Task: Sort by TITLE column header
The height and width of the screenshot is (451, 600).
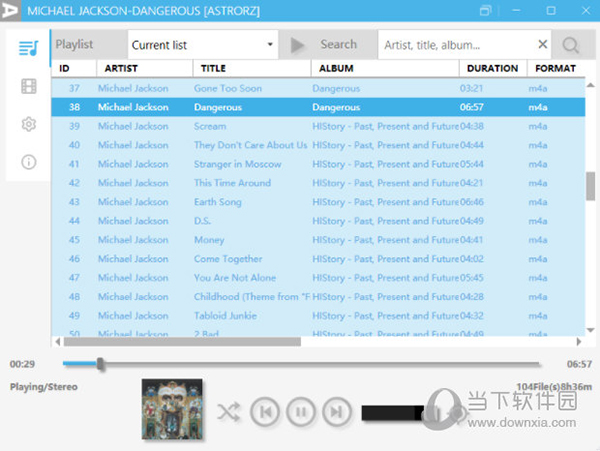Action: coord(213,68)
